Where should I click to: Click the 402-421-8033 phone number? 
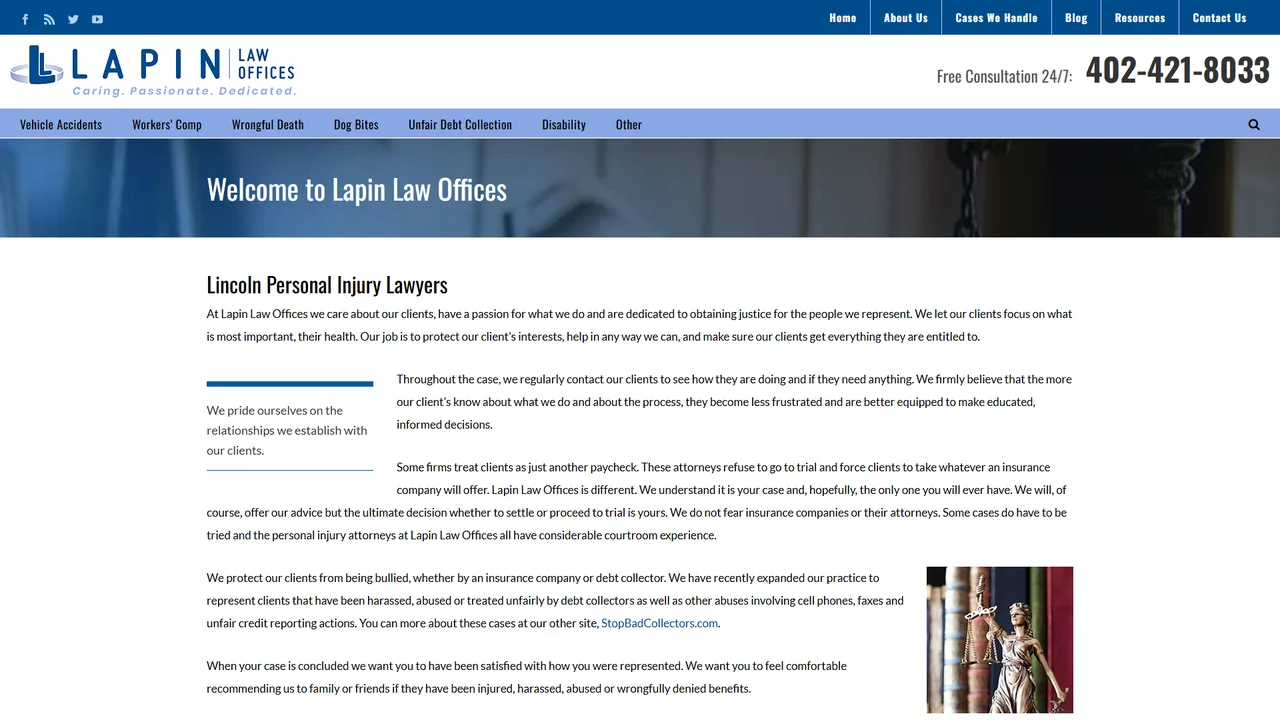[1178, 70]
